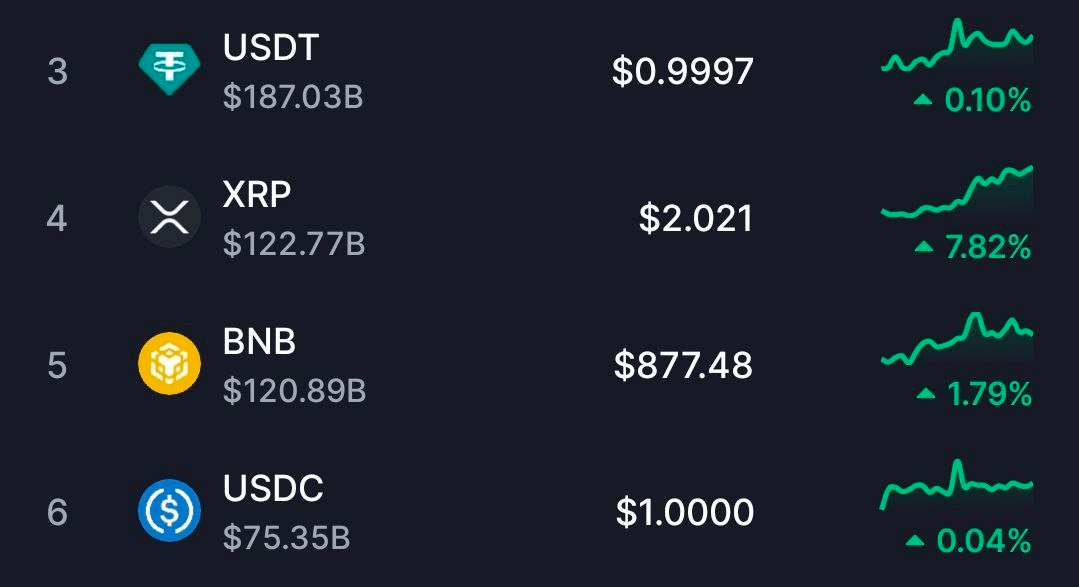Click BNB's 1.79% change indicator

pyautogui.click(x=975, y=394)
